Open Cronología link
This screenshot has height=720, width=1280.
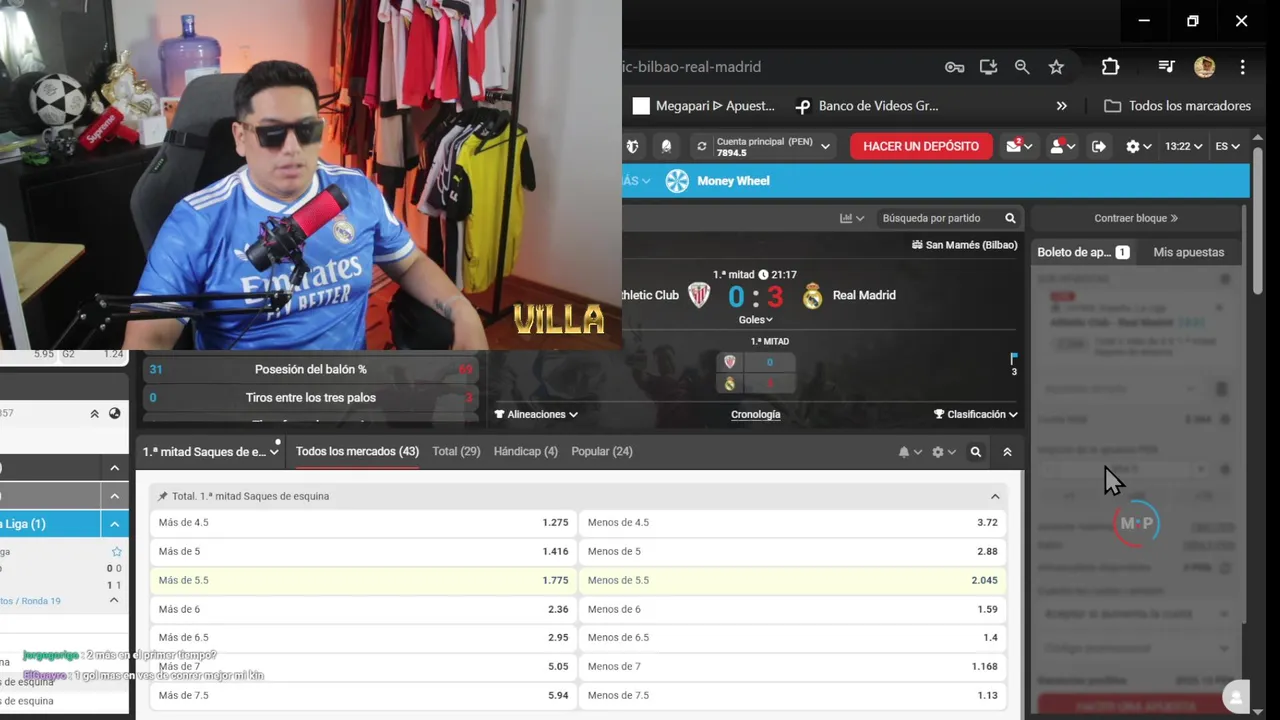[x=755, y=414]
